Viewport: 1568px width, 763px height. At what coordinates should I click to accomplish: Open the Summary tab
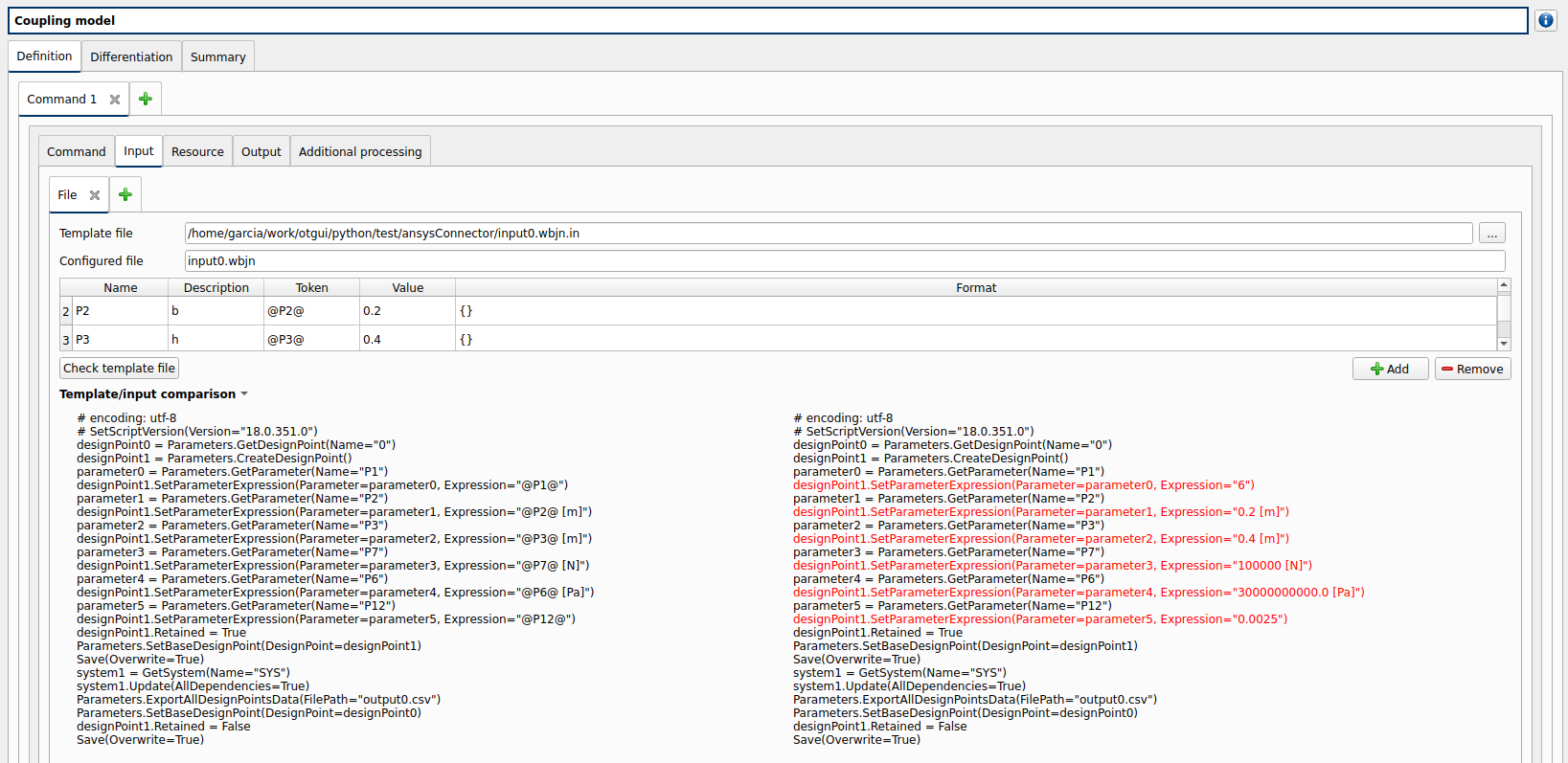(217, 56)
